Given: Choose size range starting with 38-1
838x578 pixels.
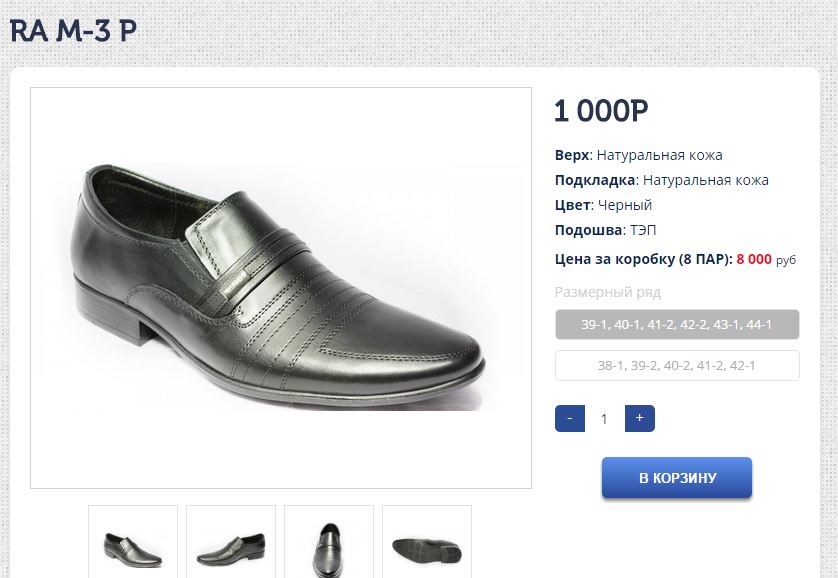Looking at the screenshot, I should click(x=677, y=366).
